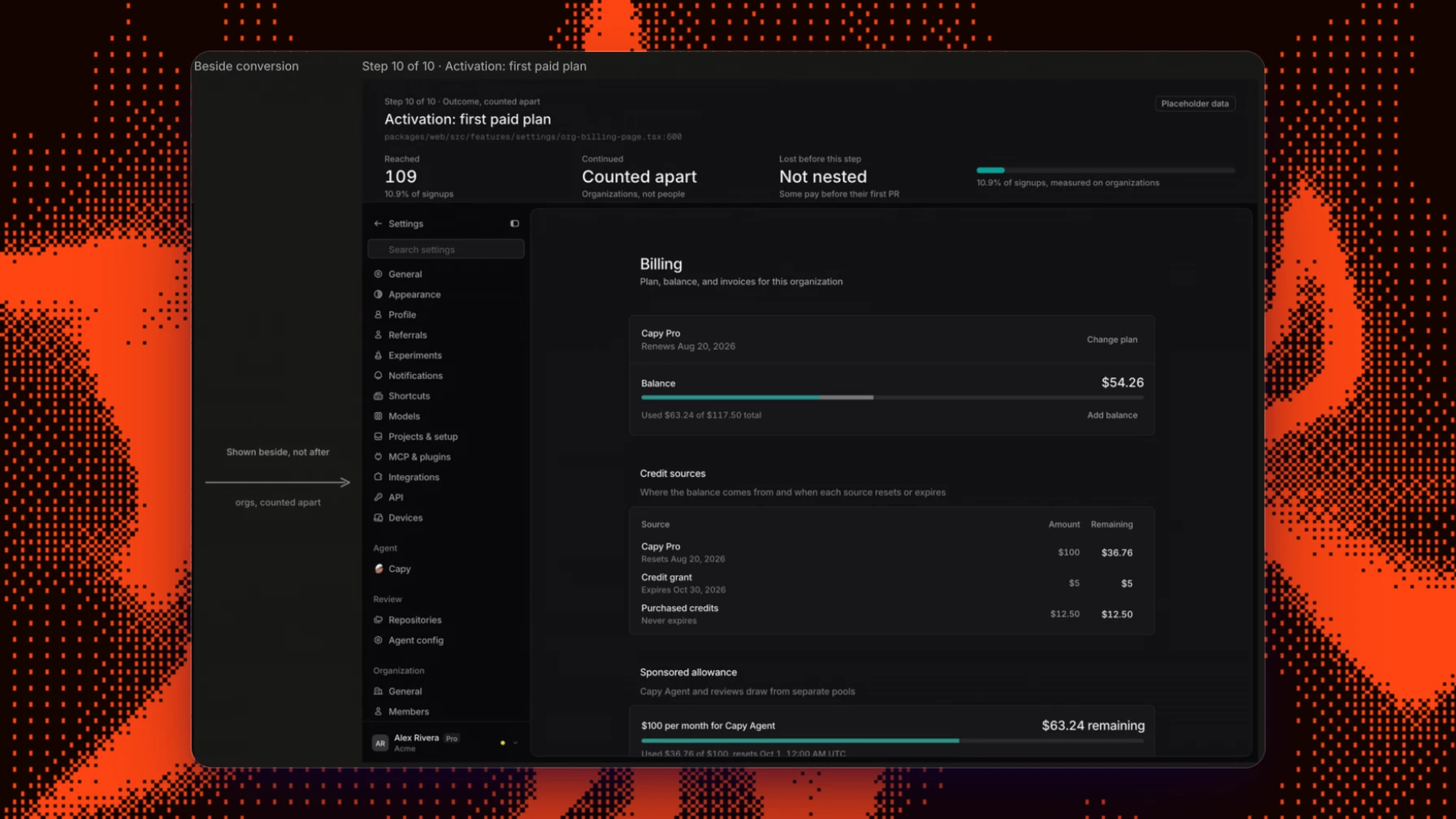Click the $36.76 remaining value for Capy Pro
This screenshot has width=1456, height=819.
coord(1116,552)
